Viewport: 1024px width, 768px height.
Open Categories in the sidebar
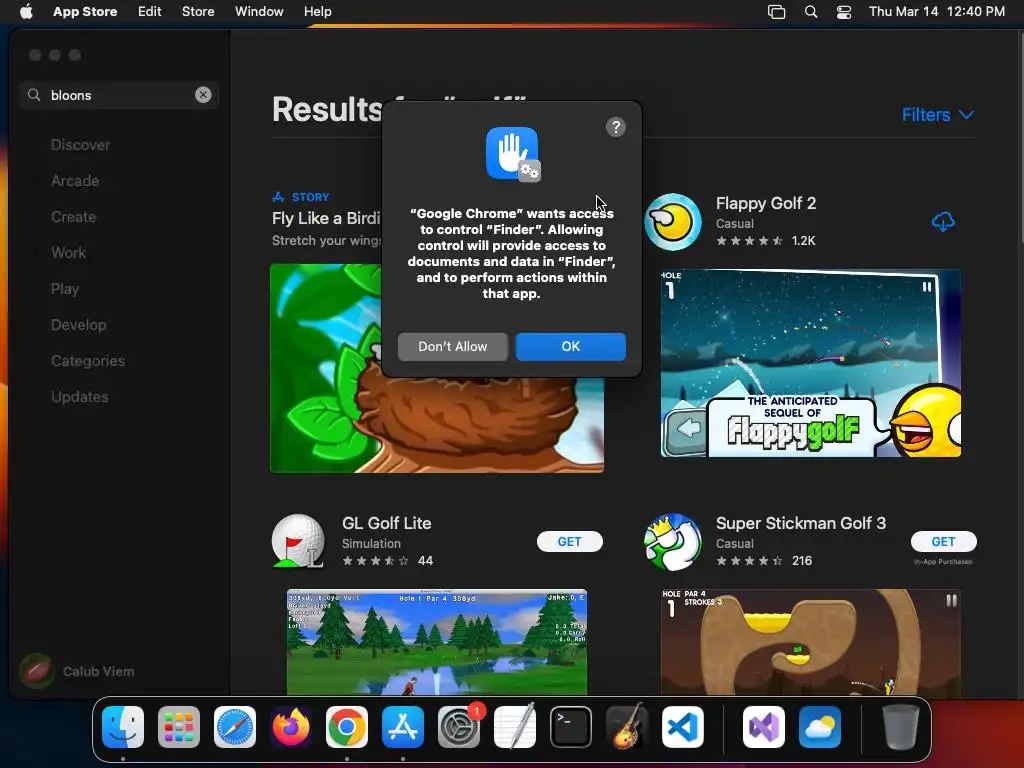[x=88, y=360]
